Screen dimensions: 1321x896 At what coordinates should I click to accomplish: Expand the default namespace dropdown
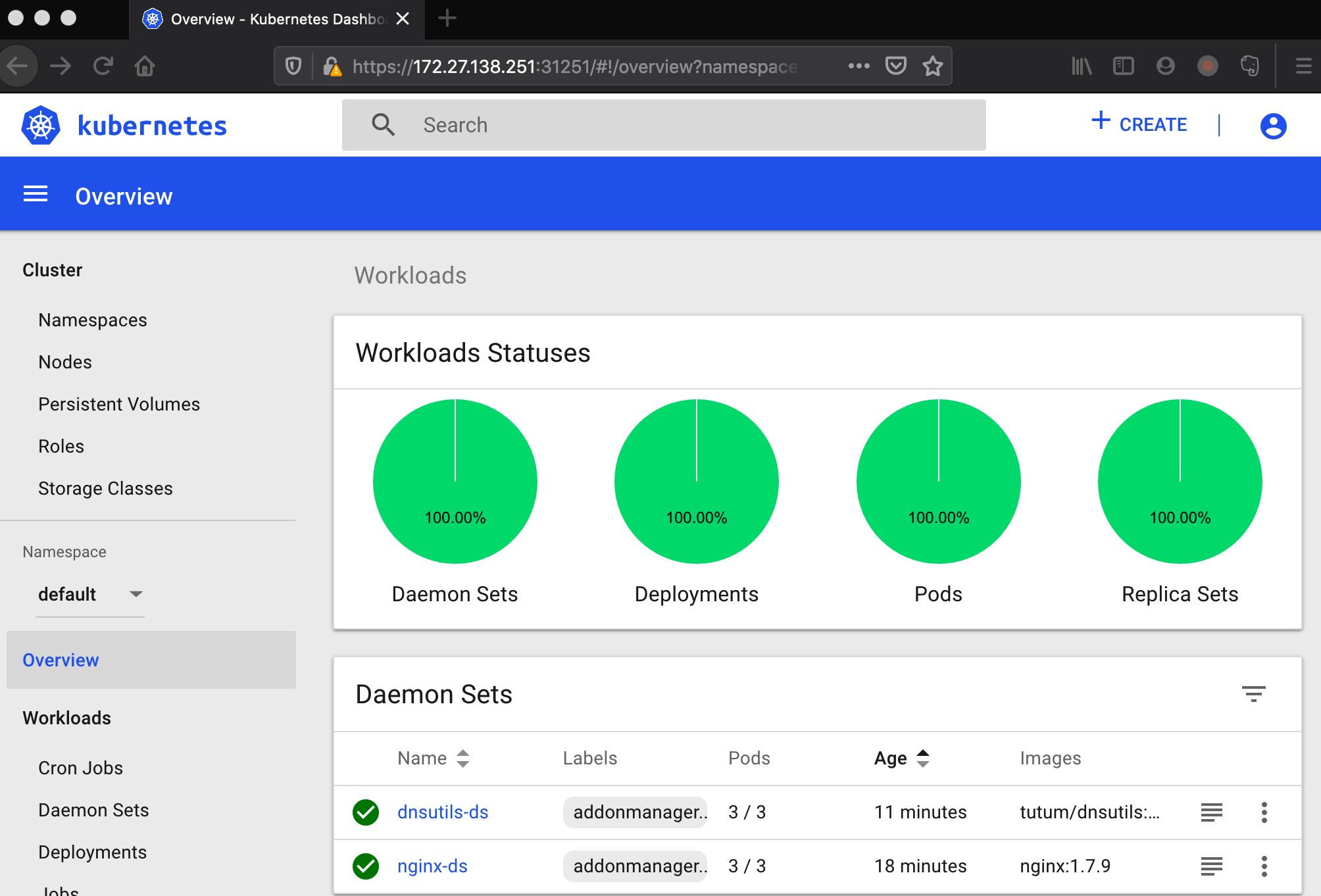[90, 594]
